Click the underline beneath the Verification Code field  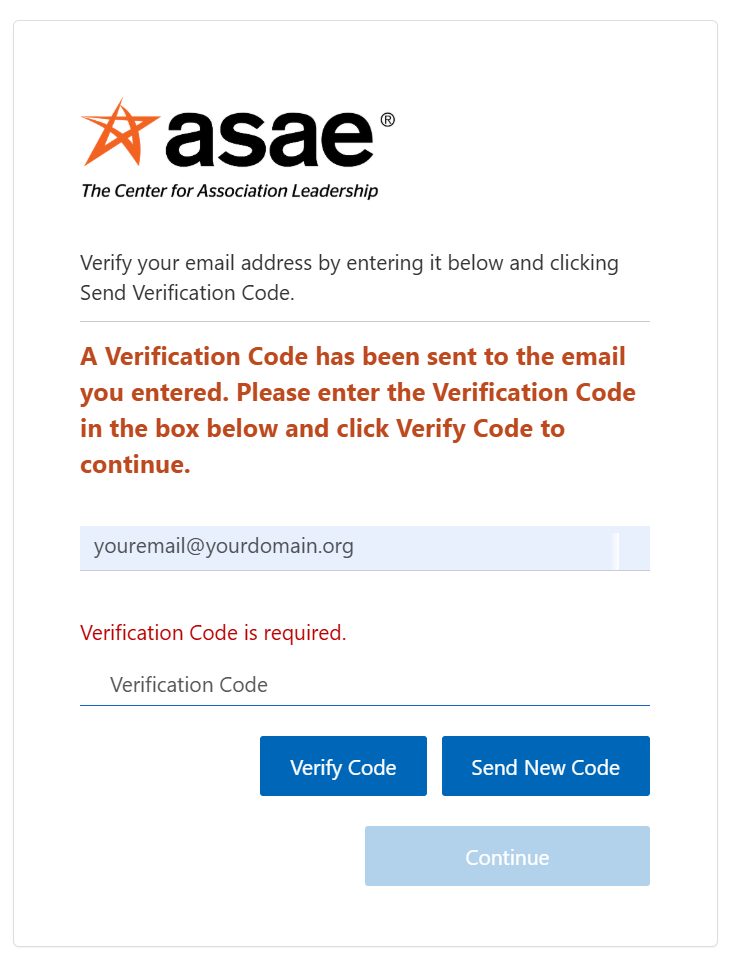click(364, 705)
